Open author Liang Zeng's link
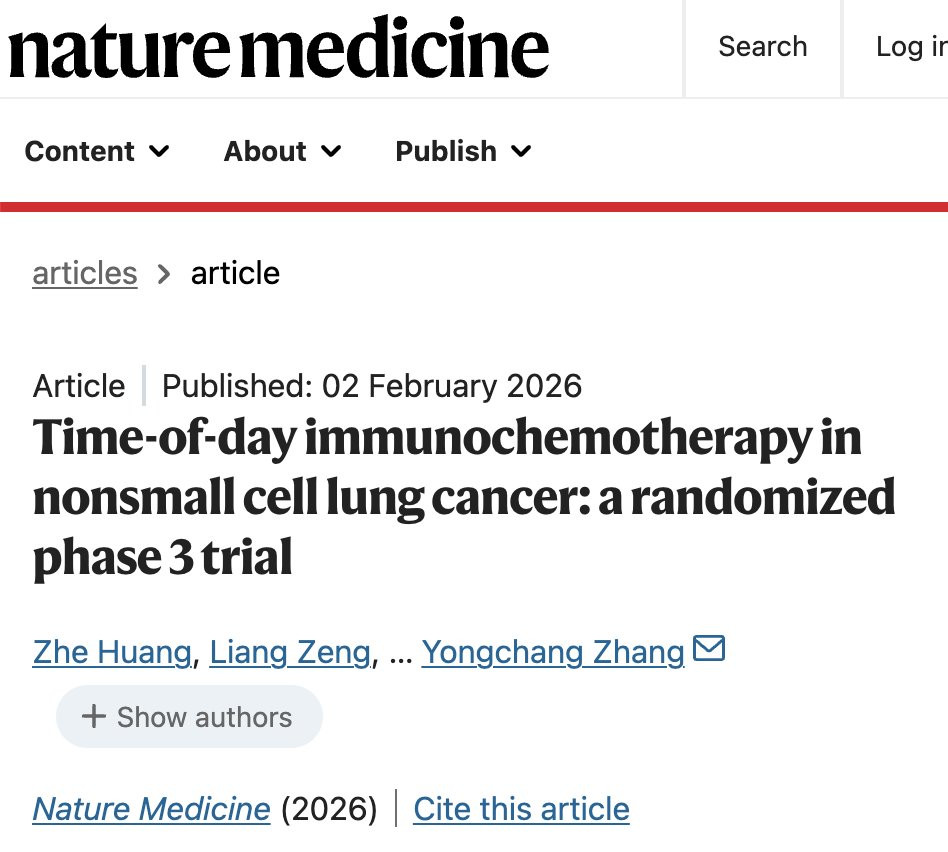This screenshot has width=948, height=852. (290, 652)
